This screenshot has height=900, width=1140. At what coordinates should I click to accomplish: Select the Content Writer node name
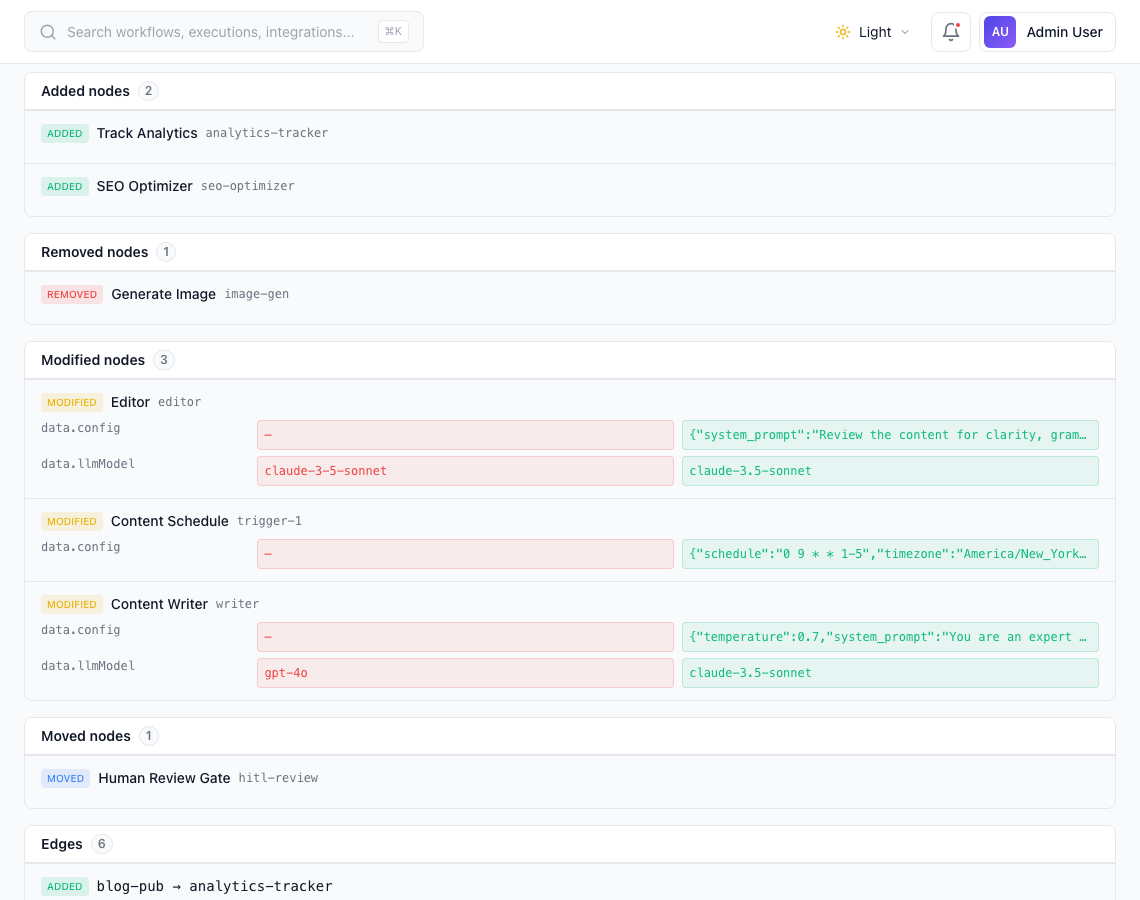pos(159,604)
